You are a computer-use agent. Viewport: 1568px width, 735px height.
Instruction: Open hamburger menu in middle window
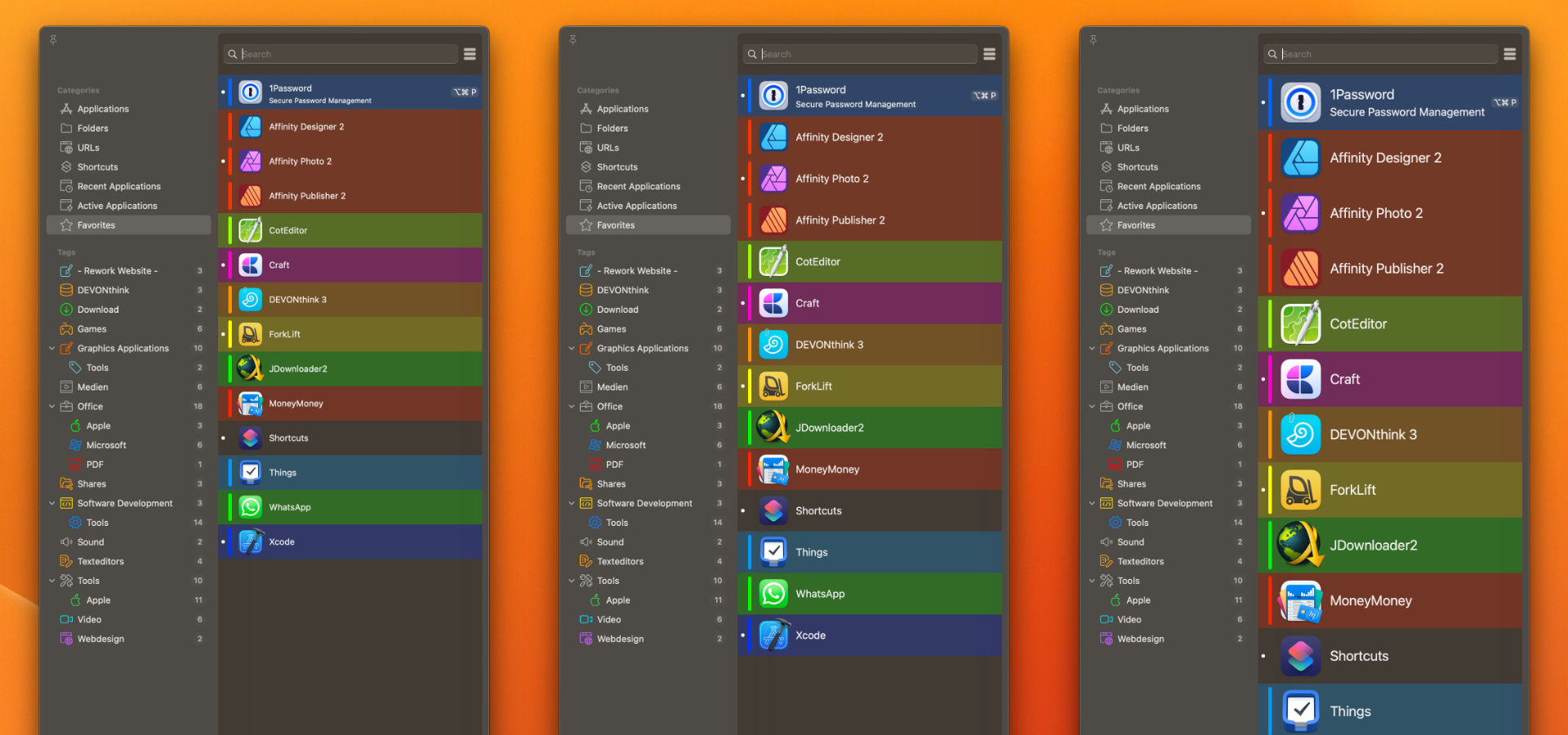pos(989,54)
